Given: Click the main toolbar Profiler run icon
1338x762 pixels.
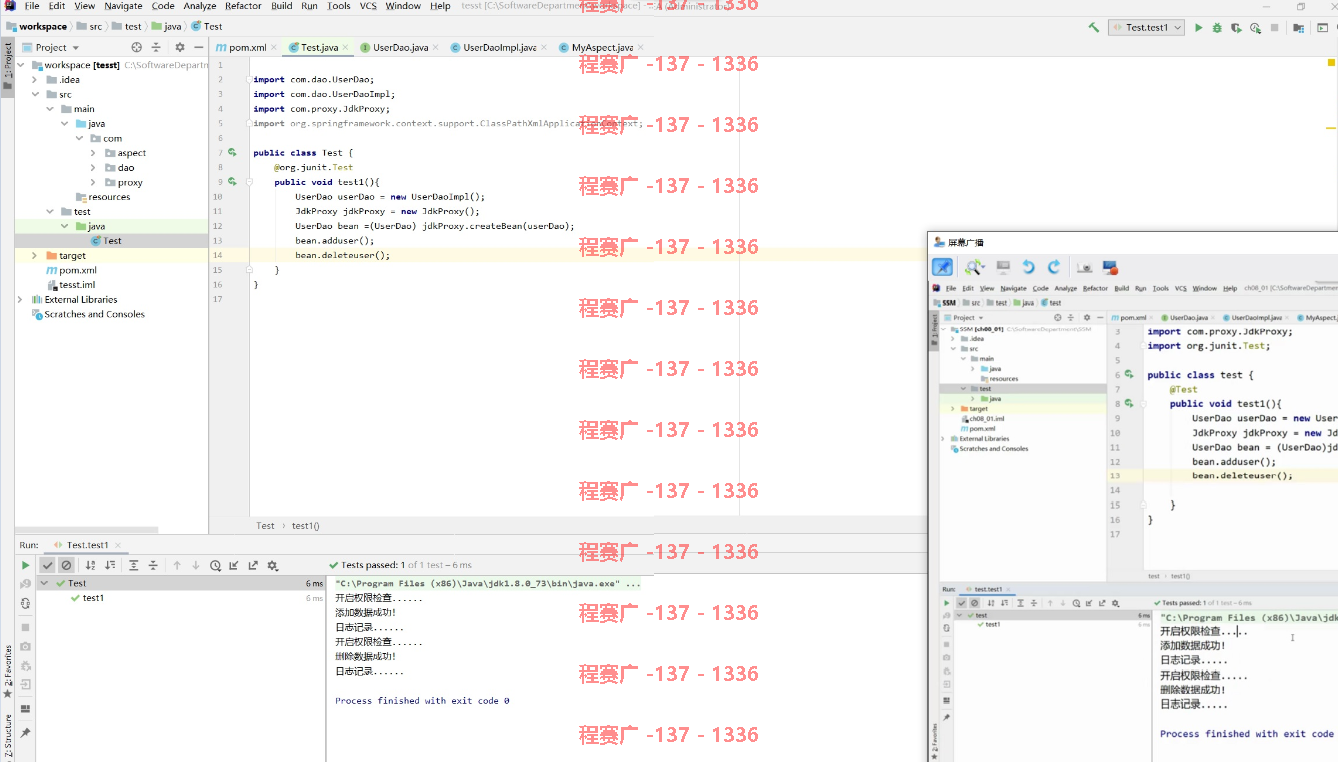Looking at the screenshot, I should 1255,28.
